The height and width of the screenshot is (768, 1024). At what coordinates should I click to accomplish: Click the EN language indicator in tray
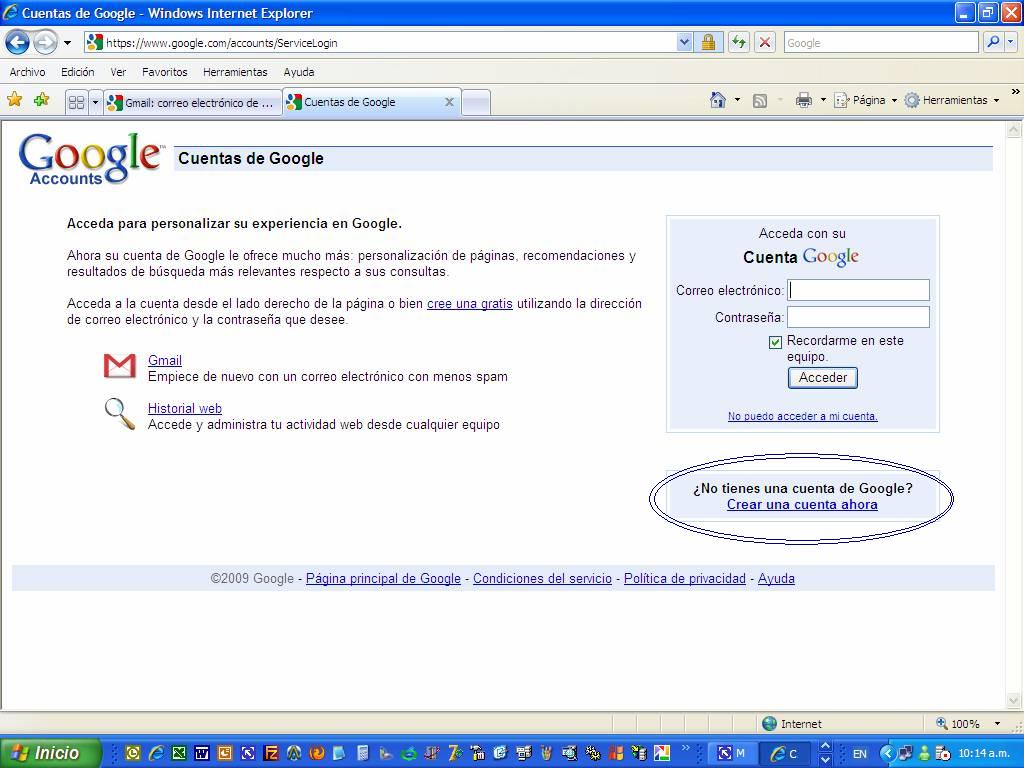859,754
